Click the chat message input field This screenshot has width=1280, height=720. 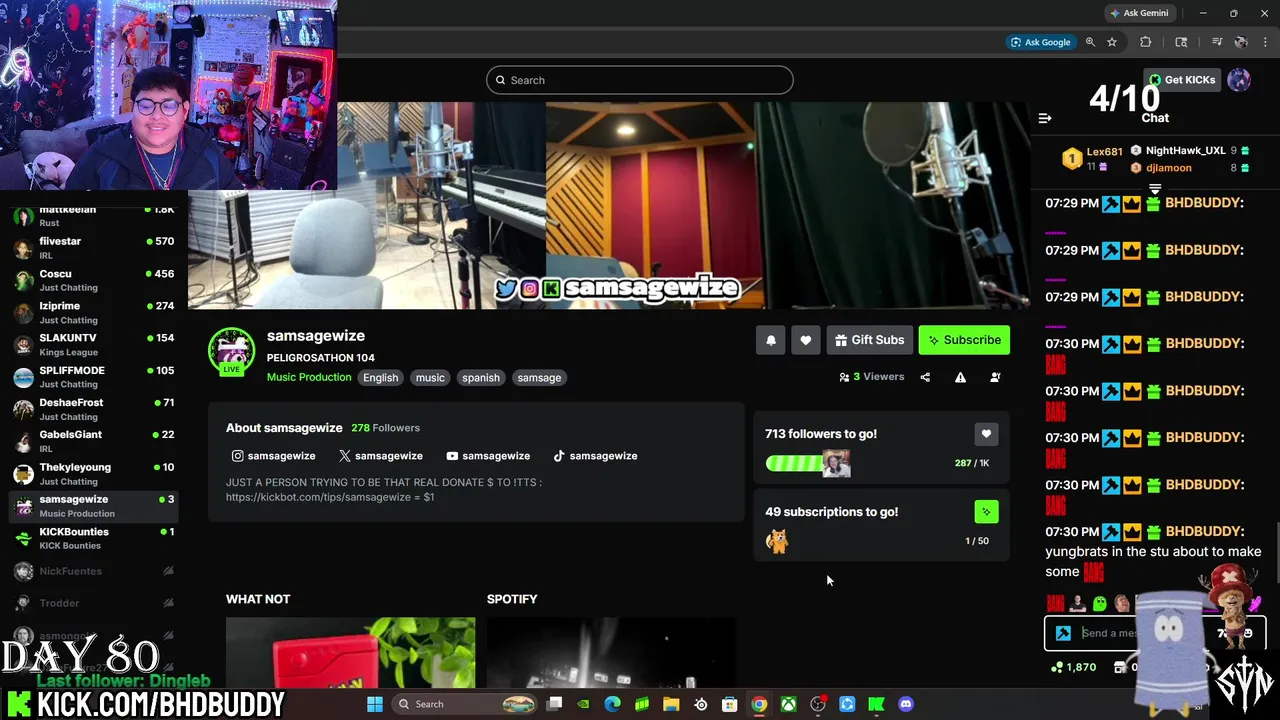click(x=1155, y=633)
